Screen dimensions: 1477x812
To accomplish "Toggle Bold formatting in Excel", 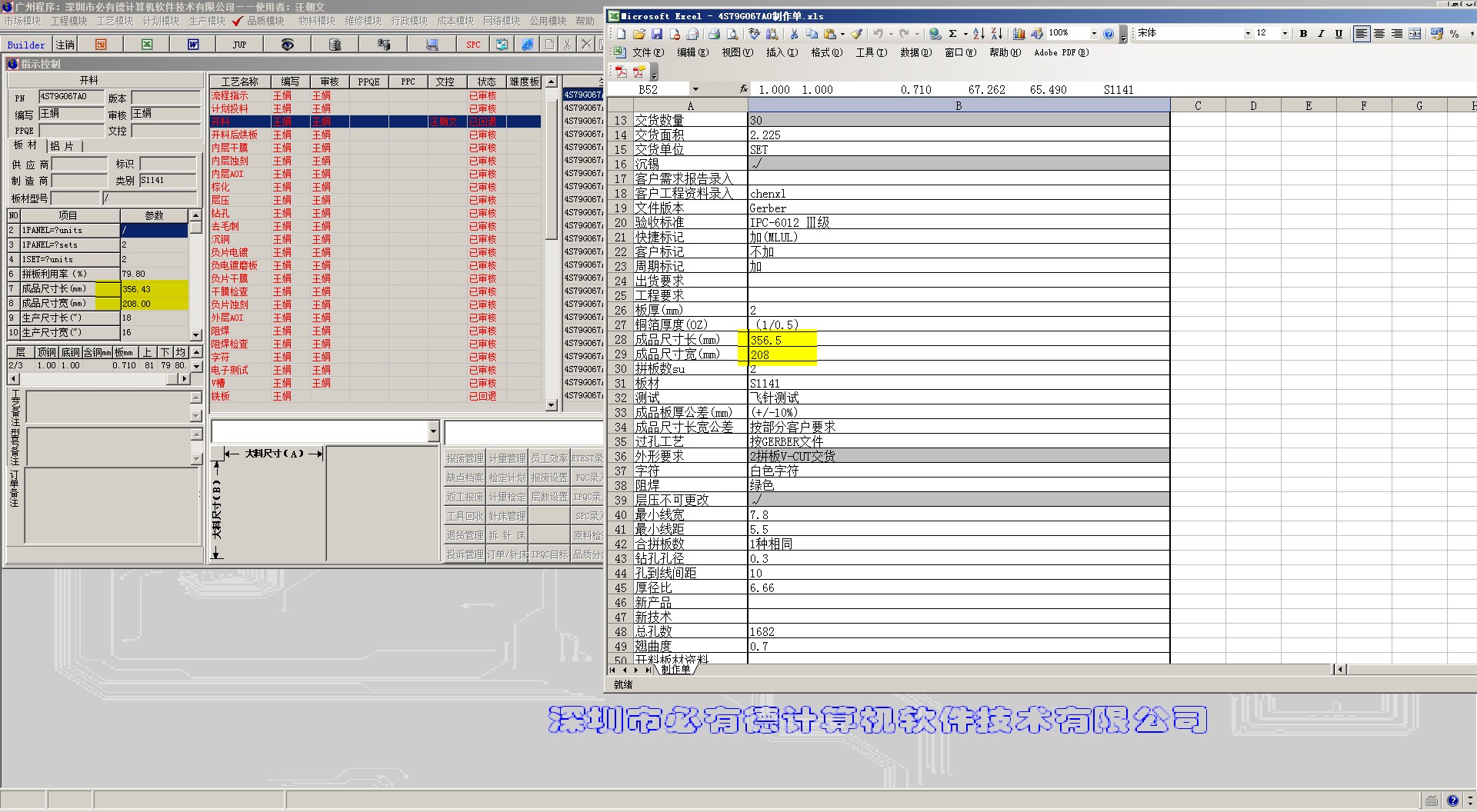I will [x=1303, y=34].
